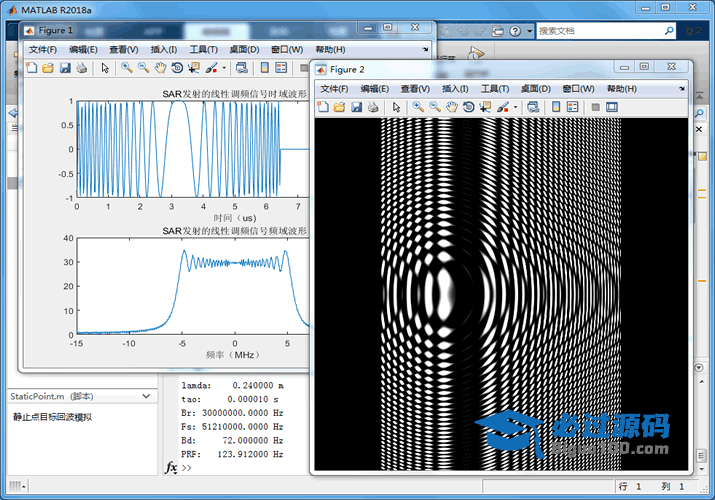
Task: Select Brush data tool in Figure 1
Action: 211,68
